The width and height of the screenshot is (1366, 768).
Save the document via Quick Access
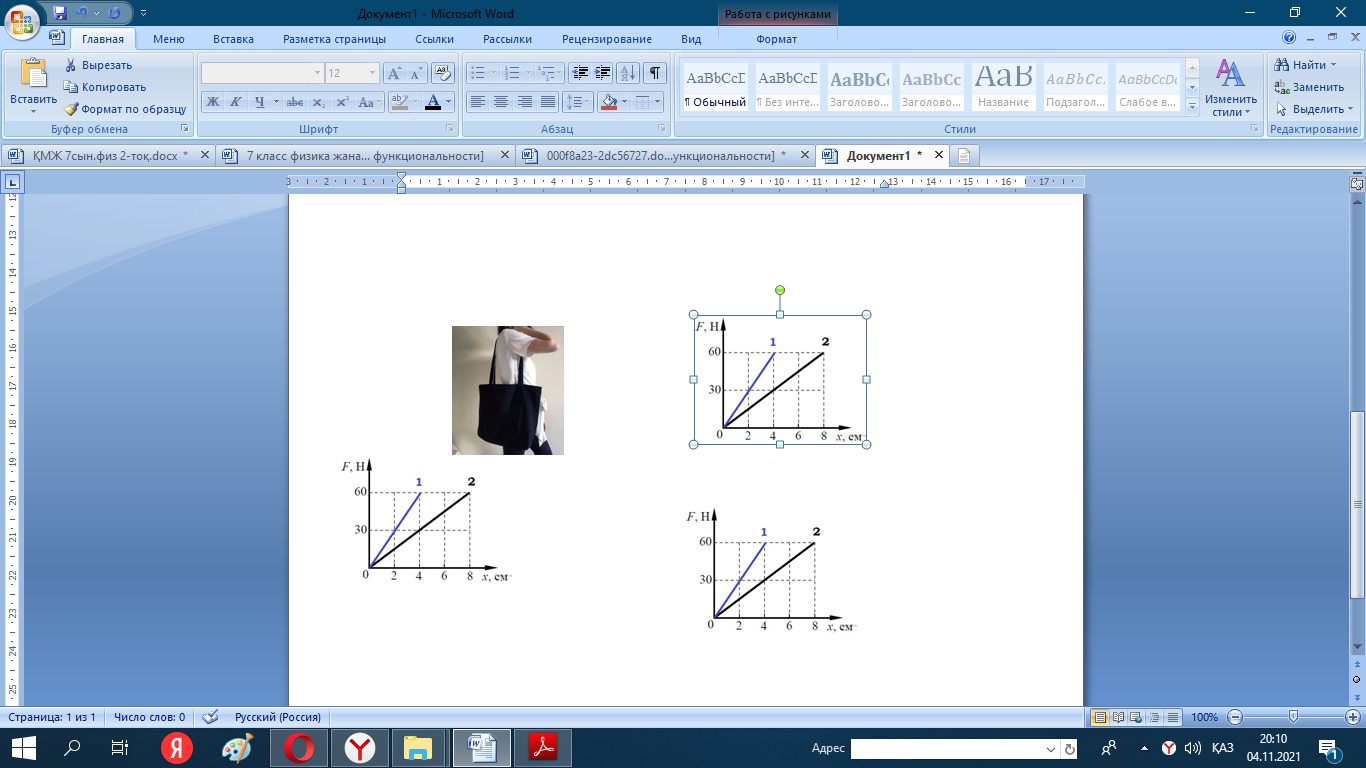pyautogui.click(x=60, y=13)
